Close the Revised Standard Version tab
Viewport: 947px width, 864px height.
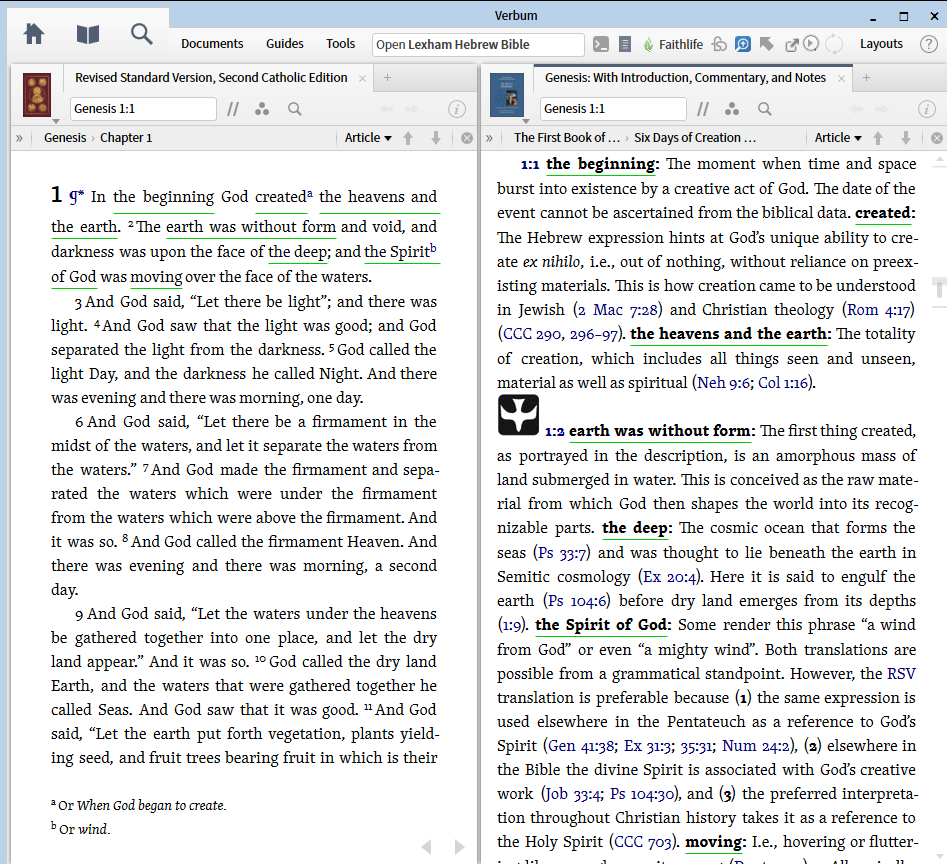click(362, 78)
